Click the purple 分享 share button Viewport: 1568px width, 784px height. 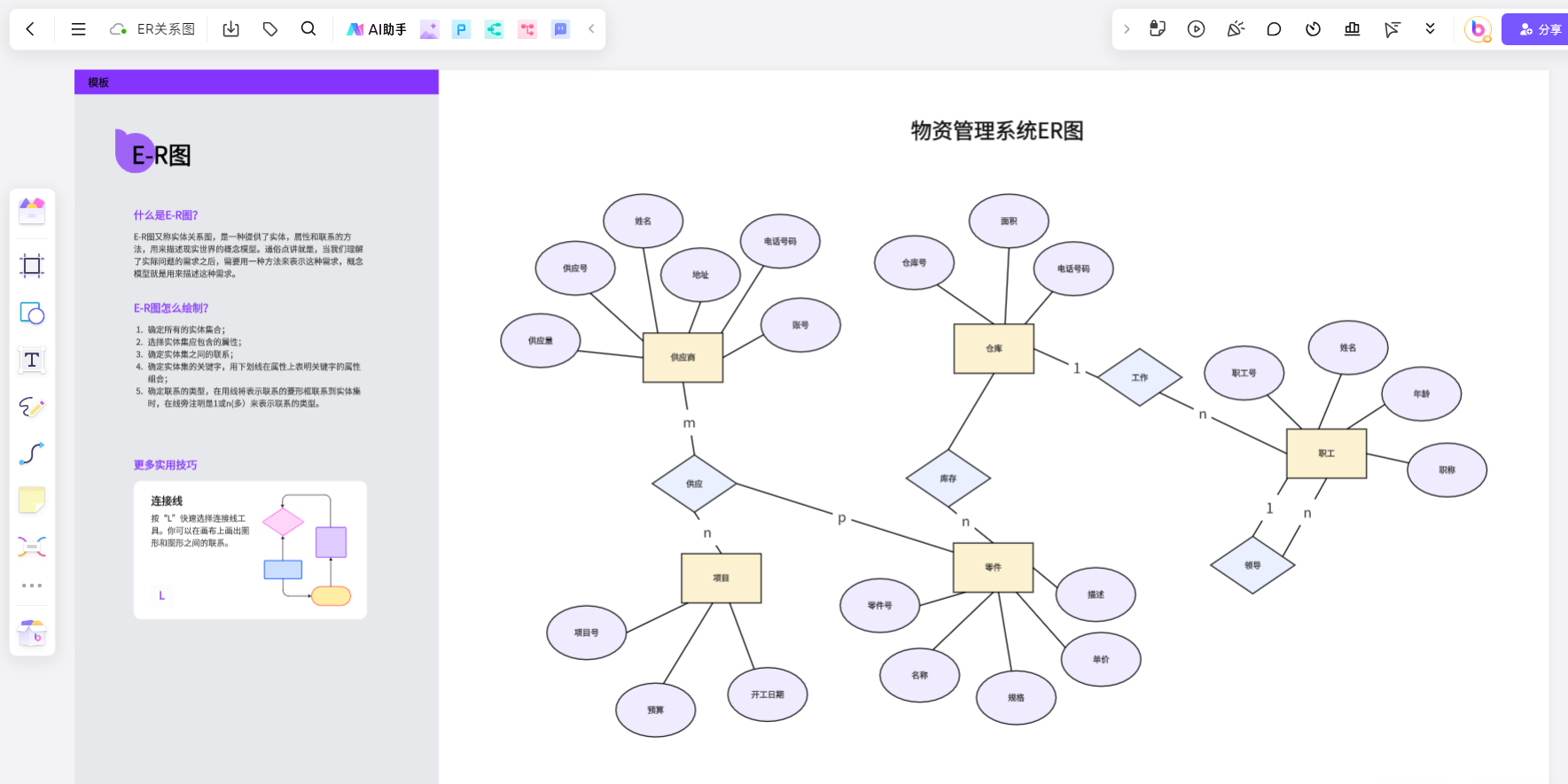pyautogui.click(x=1536, y=29)
